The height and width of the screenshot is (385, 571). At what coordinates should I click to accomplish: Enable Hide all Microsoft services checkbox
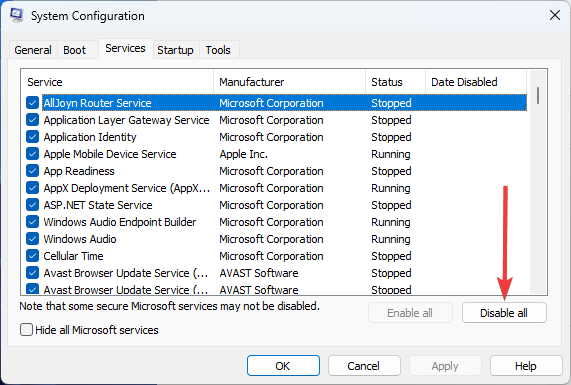(x=26, y=330)
